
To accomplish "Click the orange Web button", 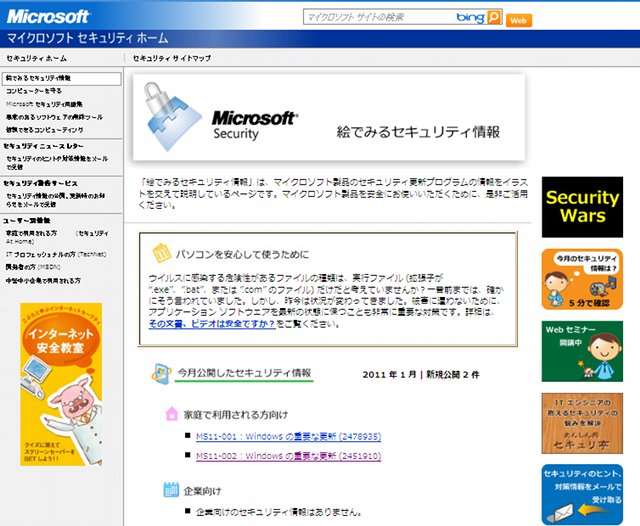I will [x=518, y=20].
